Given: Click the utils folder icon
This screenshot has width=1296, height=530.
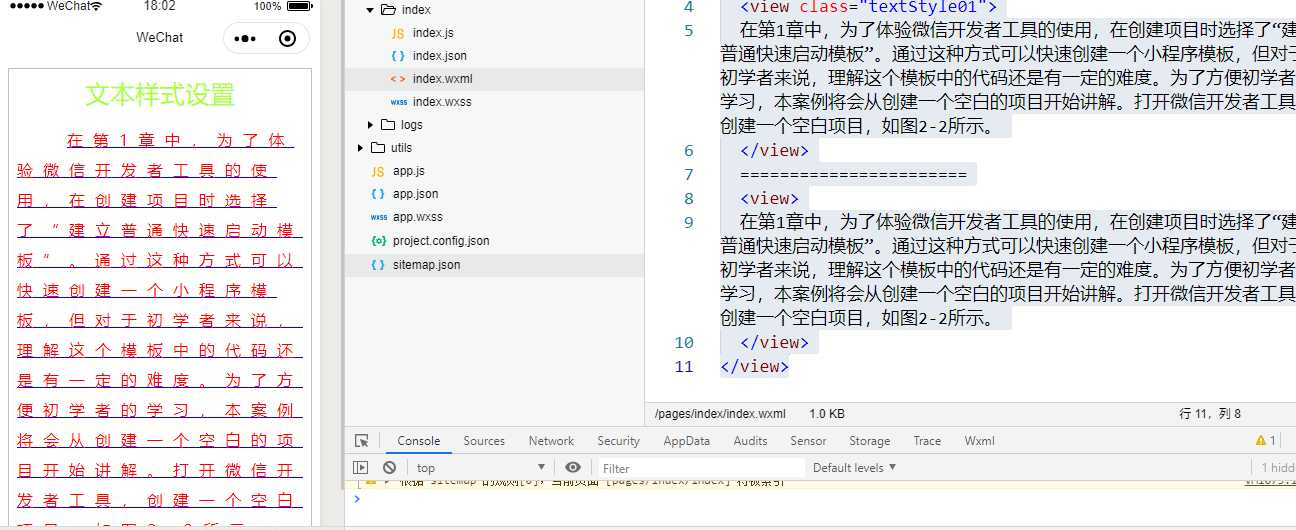Looking at the screenshot, I should point(378,148).
